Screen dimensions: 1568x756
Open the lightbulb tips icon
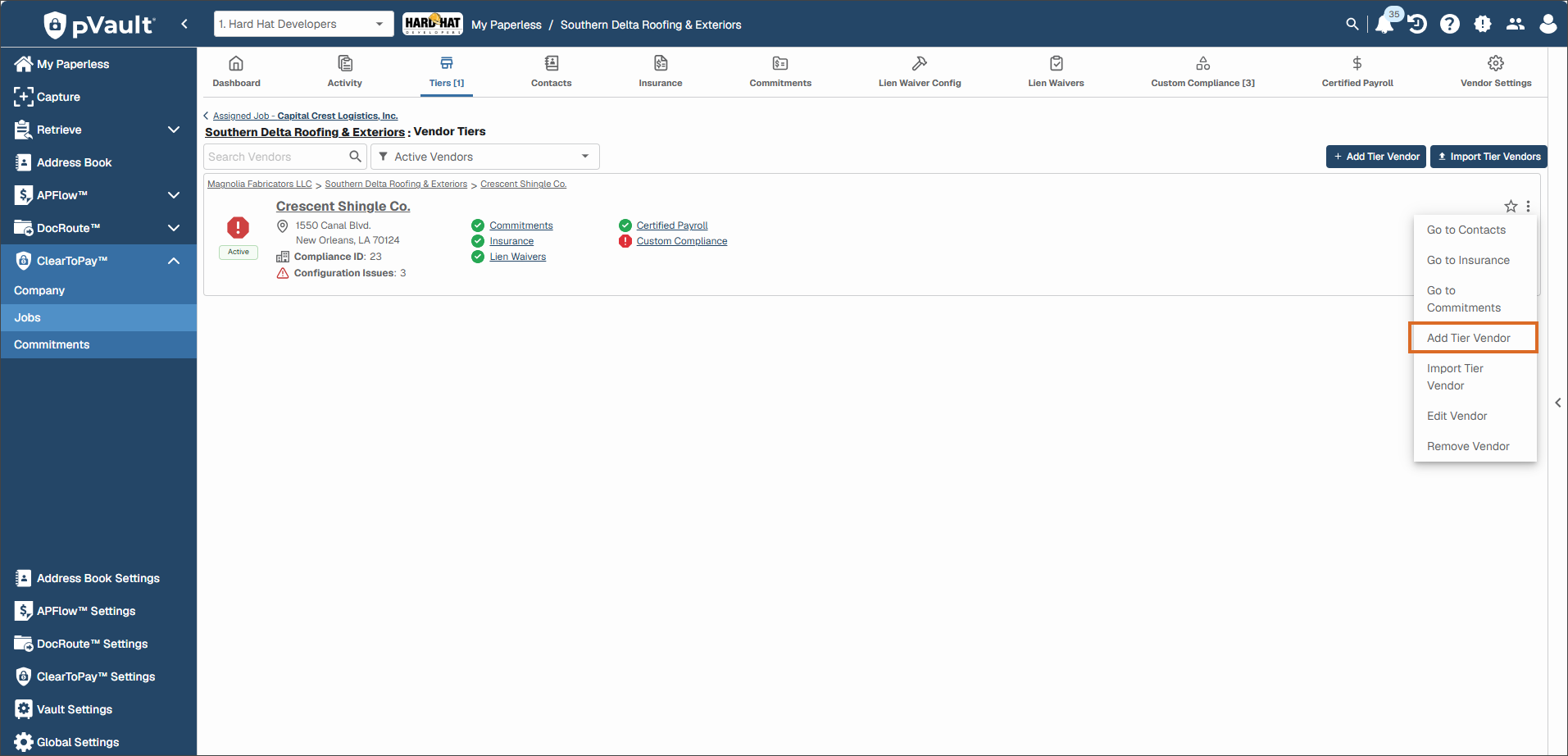click(1483, 25)
